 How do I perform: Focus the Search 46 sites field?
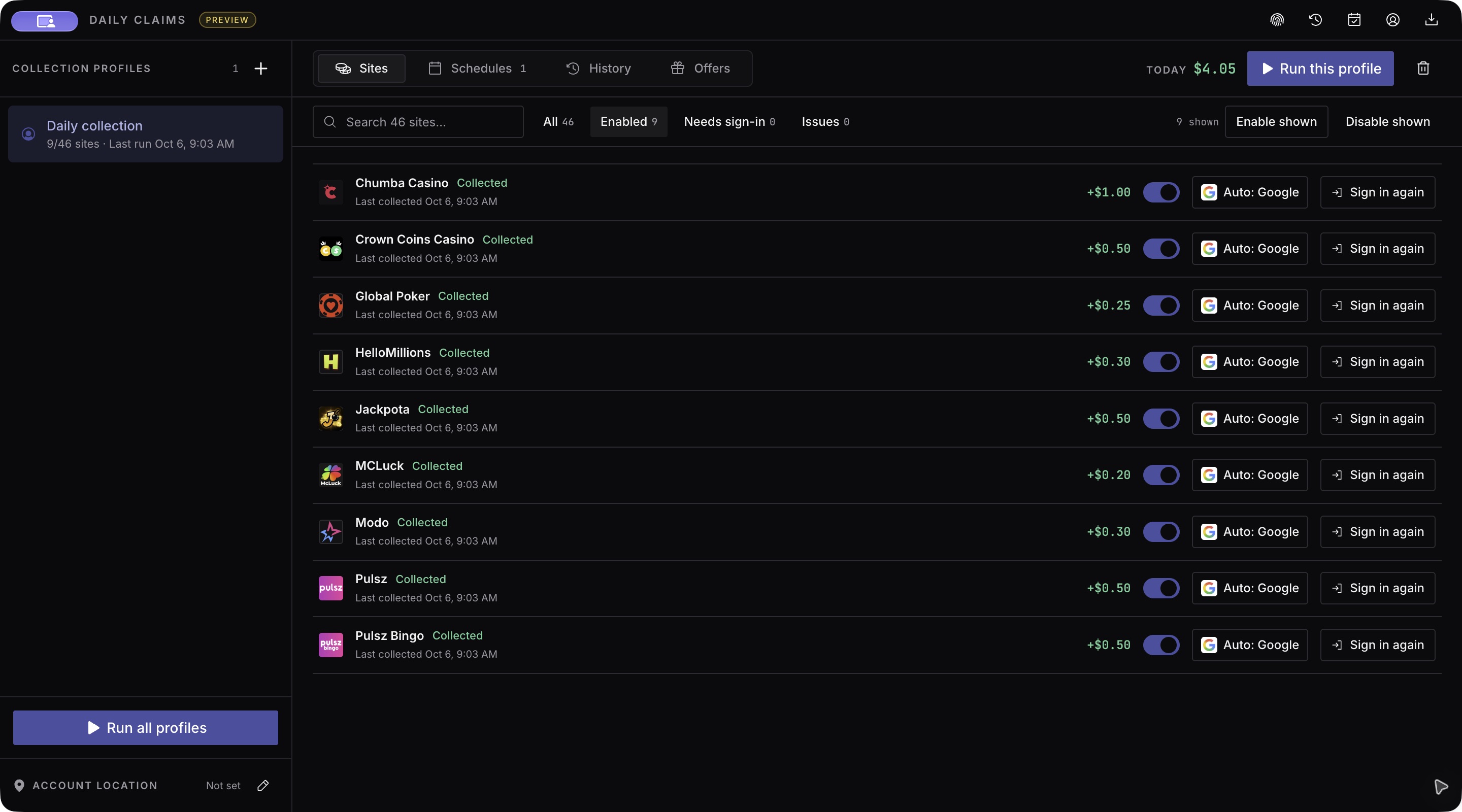click(x=418, y=122)
